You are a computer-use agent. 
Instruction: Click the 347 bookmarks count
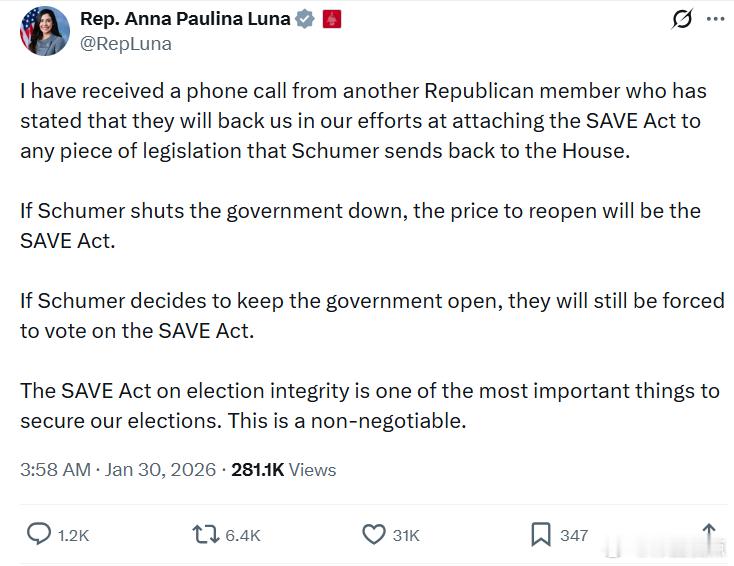pos(574,536)
